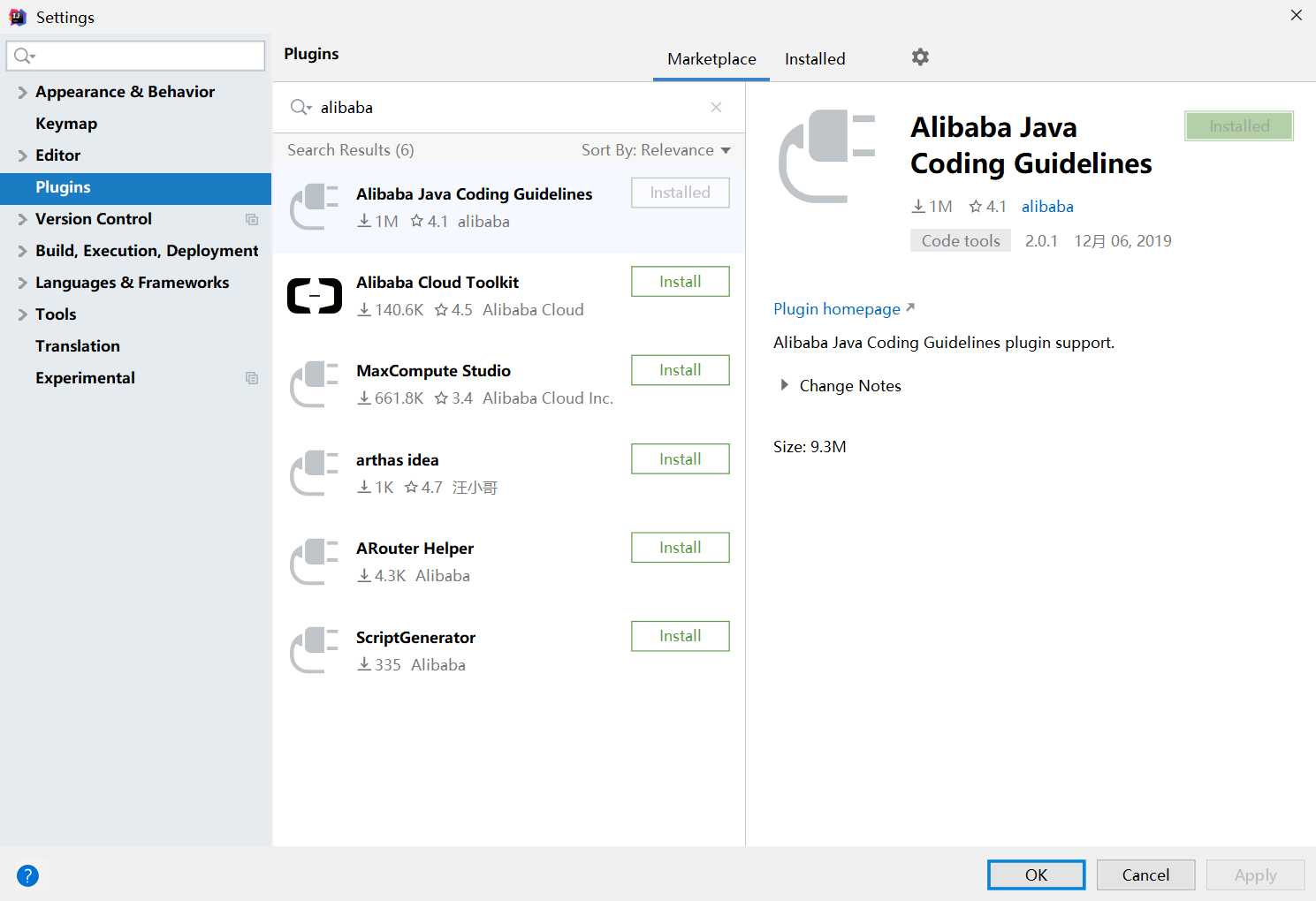
Task: Expand Build, Execution, Deployment node
Action: (x=22, y=251)
